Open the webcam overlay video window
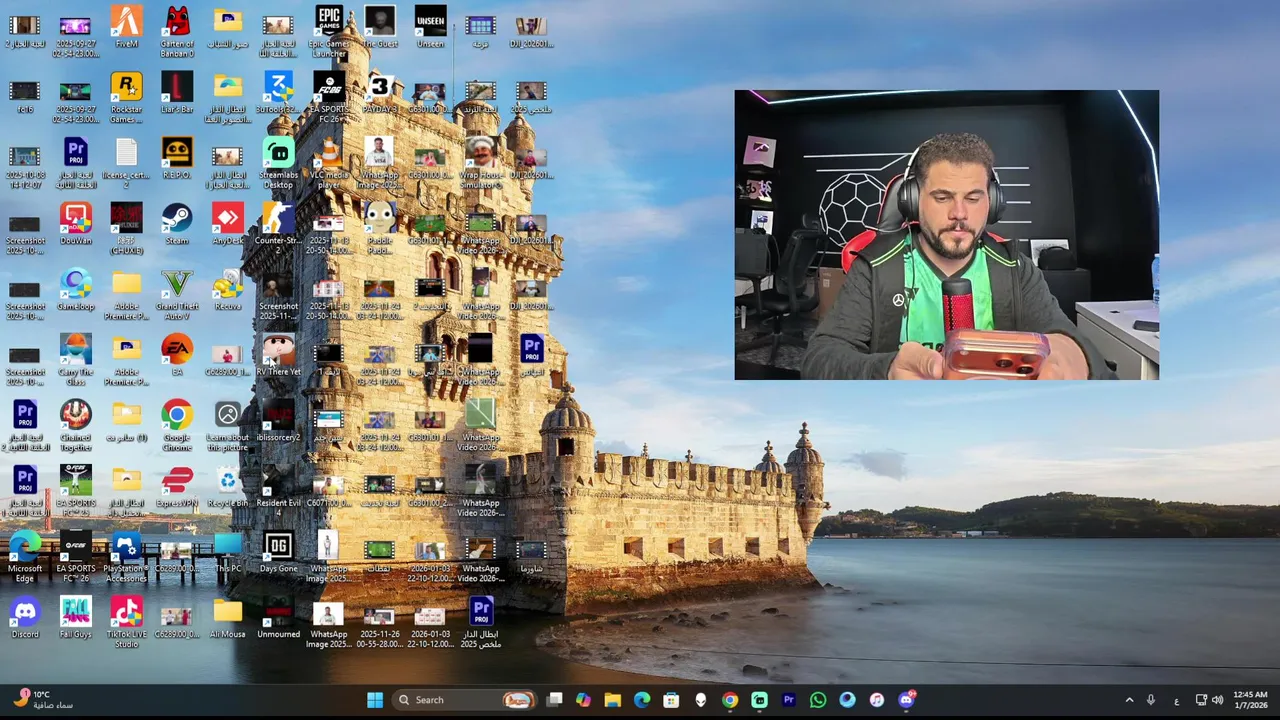Image resolution: width=1280 pixels, height=720 pixels. 946,235
